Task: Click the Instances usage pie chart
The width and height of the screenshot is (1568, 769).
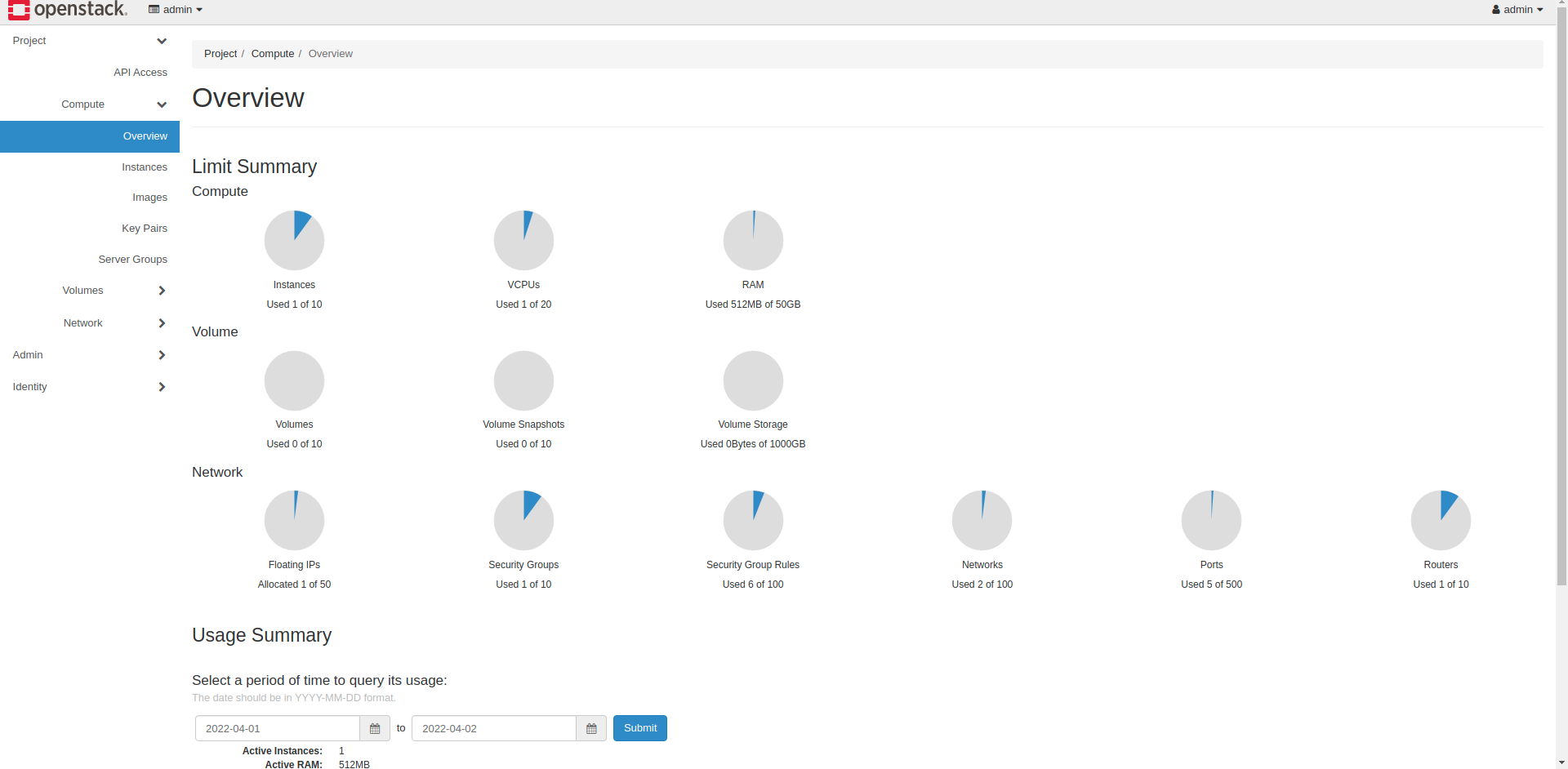Action: tap(294, 241)
